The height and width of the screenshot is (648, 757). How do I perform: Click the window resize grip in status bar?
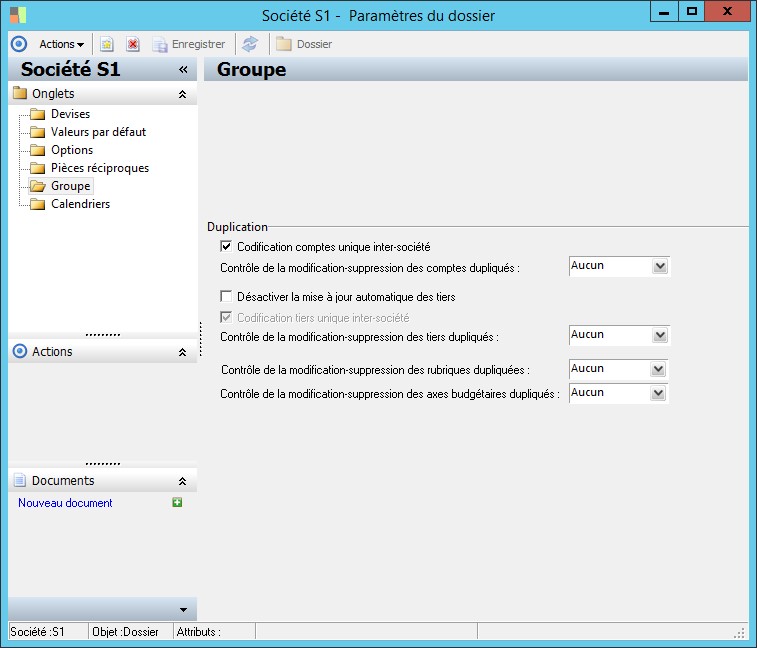click(740, 633)
